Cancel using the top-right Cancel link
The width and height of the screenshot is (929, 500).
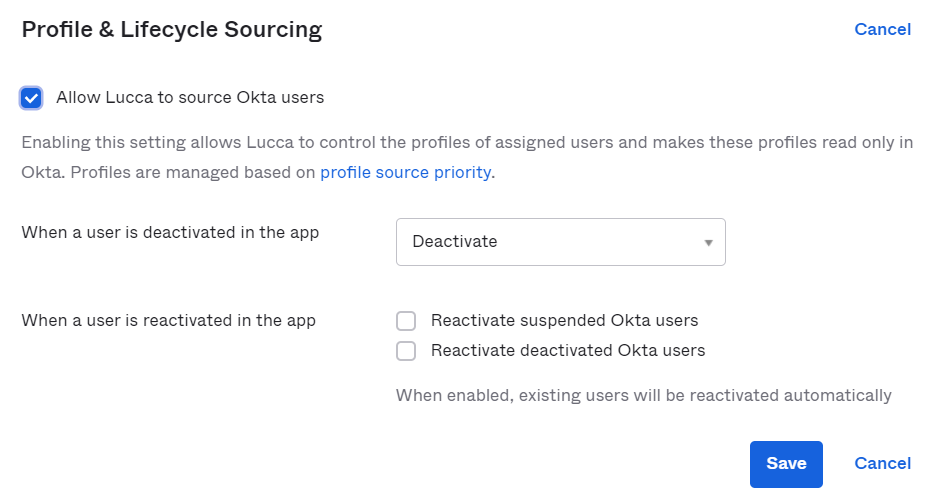[882, 30]
